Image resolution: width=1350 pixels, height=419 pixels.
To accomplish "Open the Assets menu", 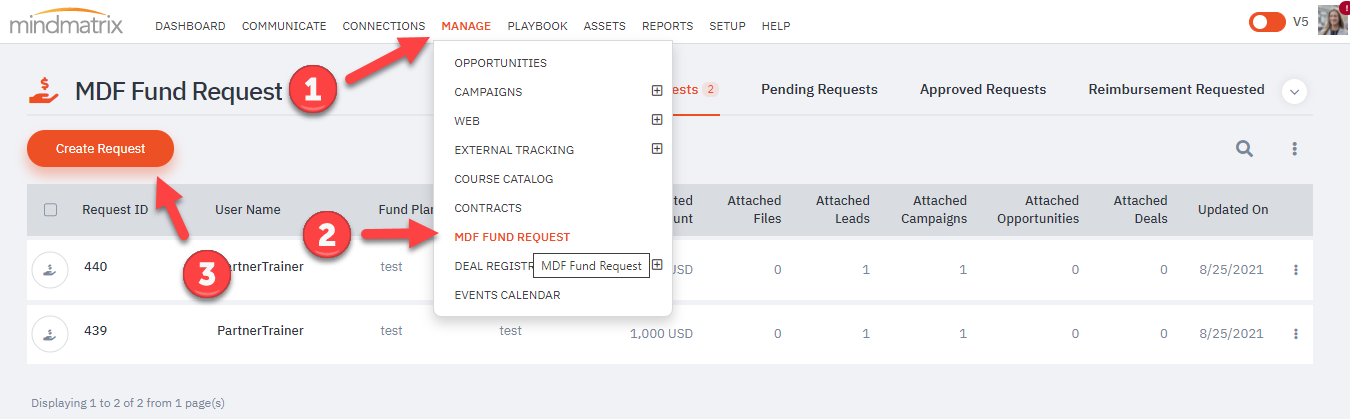I will pos(605,26).
